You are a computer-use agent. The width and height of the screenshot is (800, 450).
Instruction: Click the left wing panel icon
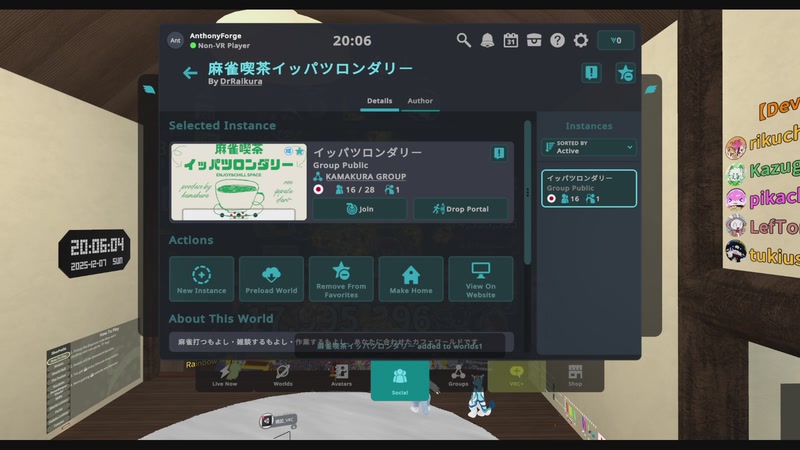point(149,90)
